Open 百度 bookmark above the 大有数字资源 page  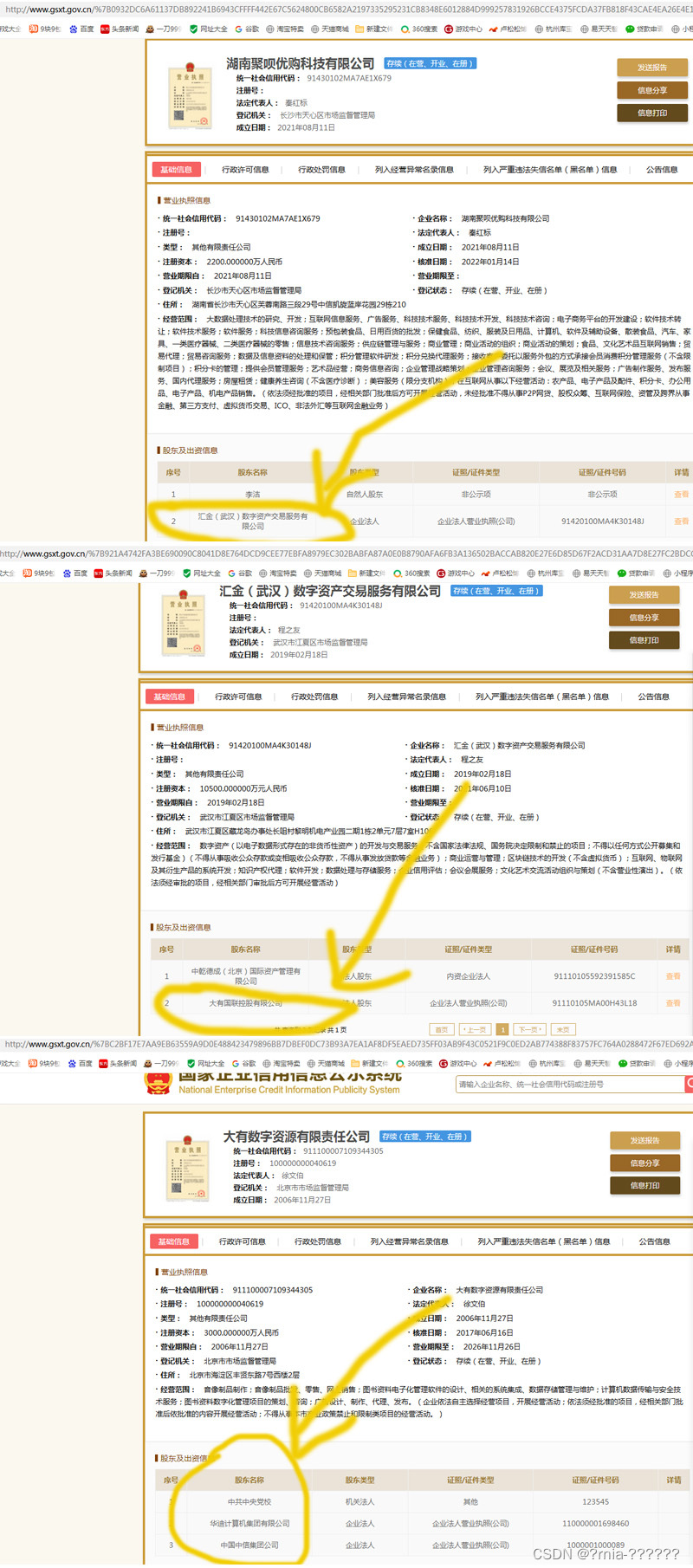(80, 1063)
